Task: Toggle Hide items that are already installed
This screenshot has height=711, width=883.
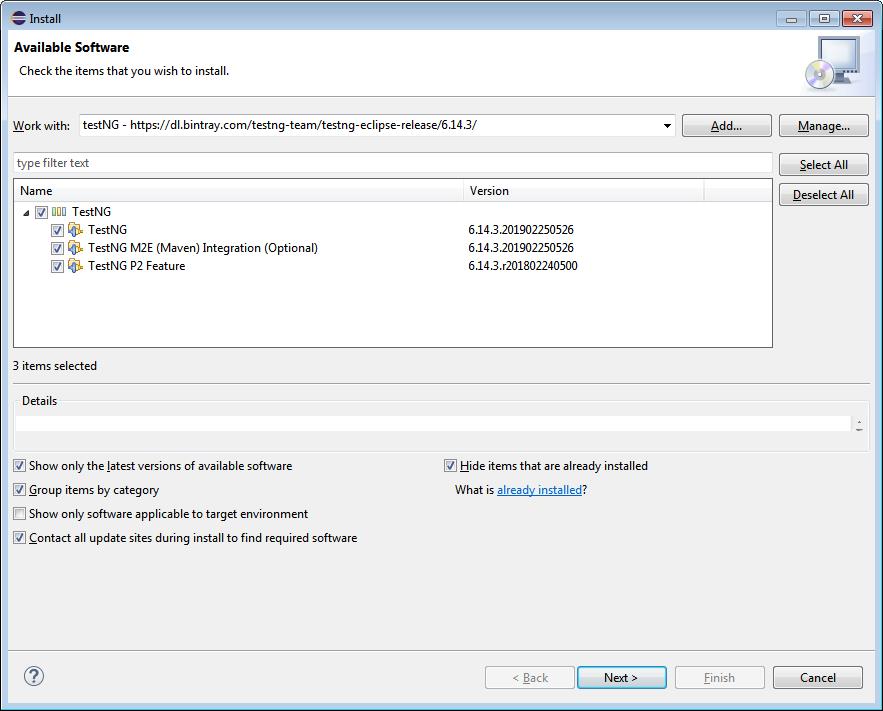Action: (450, 466)
